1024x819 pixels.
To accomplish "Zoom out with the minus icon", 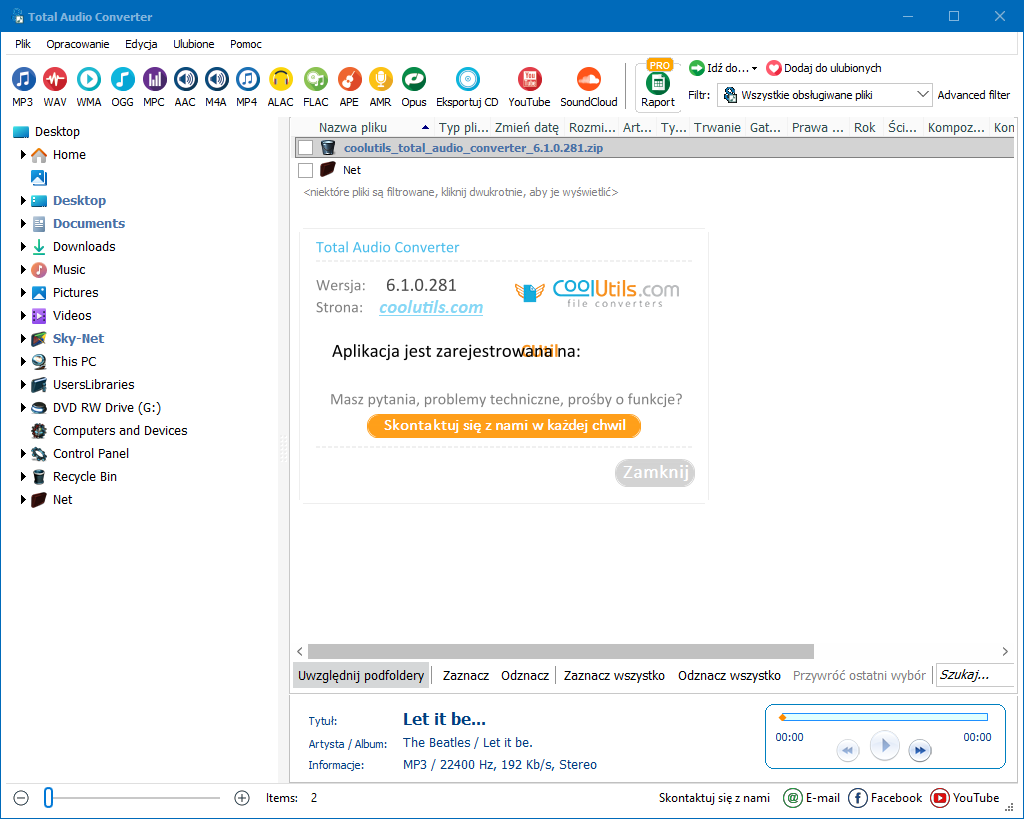I will coord(21,797).
